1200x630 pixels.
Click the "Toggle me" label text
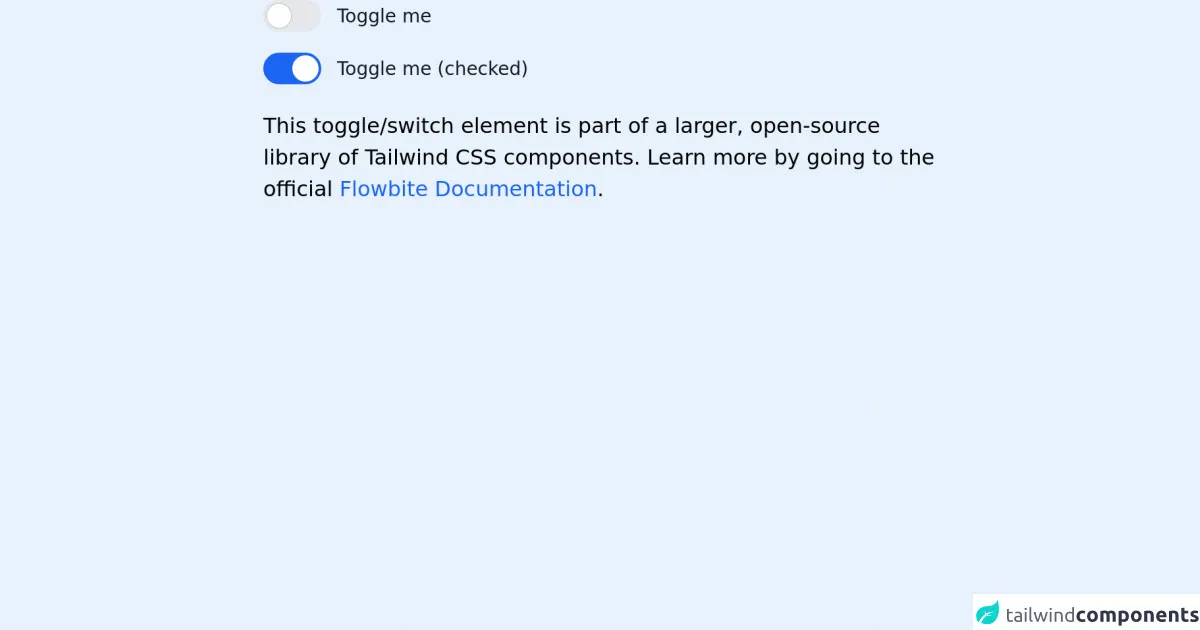click(x=384, y=16)
